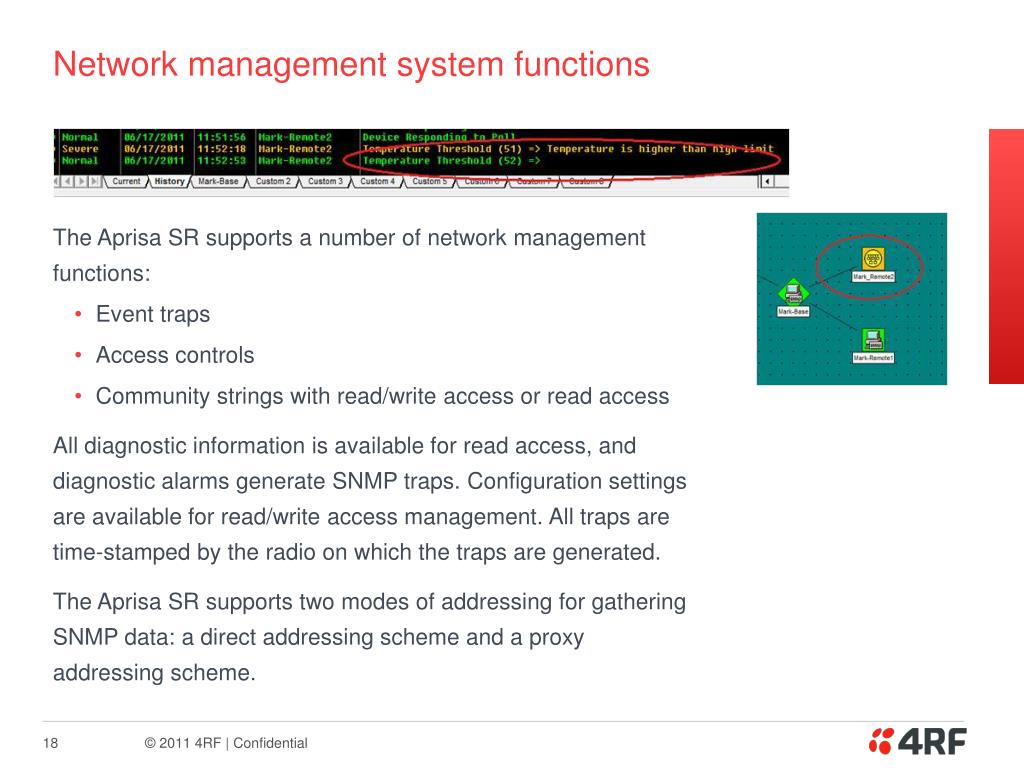Image resolution: width=1024 pixels, height=768 pixels.
Task: Open the Custom 7 tab
Action: (x=534, y=182)
